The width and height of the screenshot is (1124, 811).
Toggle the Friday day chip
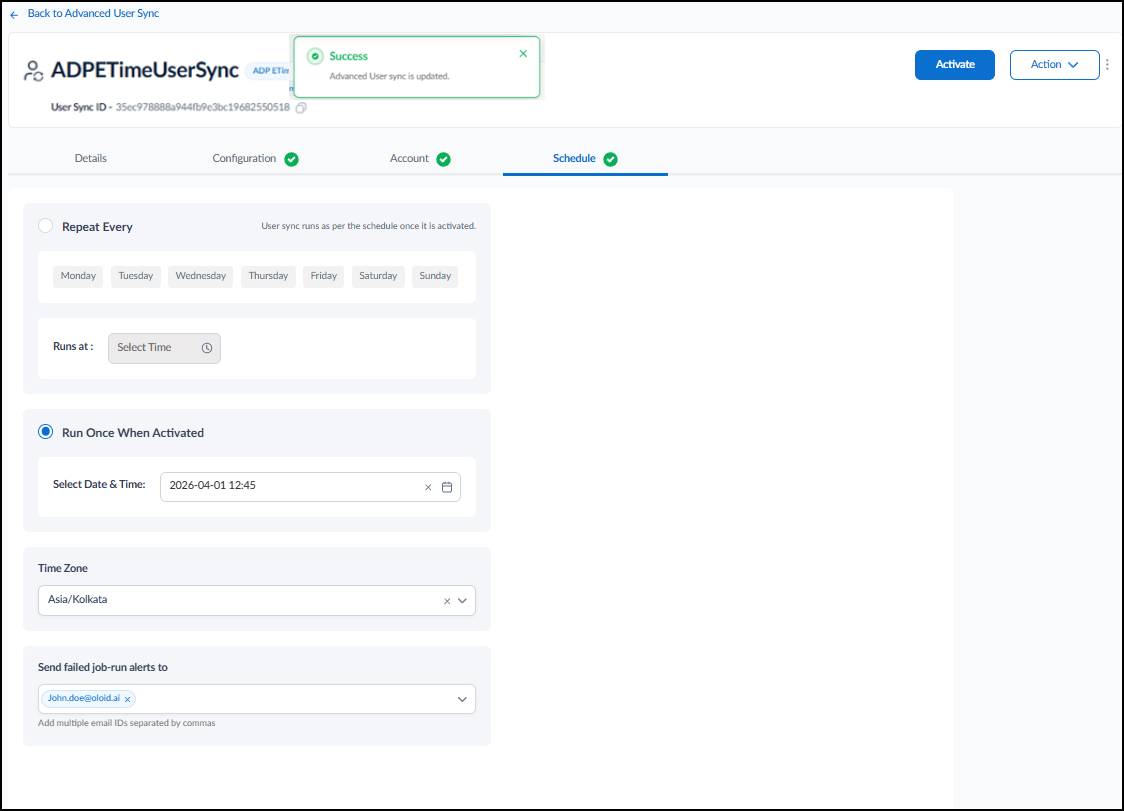click(323, 276)
